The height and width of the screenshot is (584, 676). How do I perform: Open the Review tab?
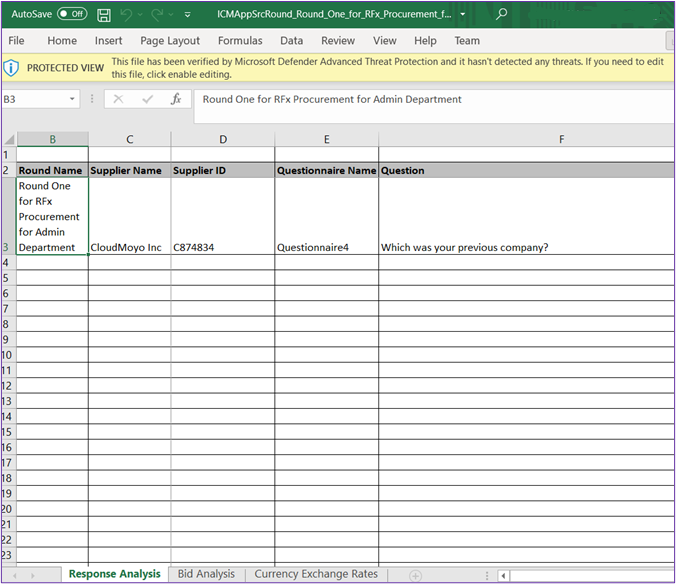pos(338,41)
